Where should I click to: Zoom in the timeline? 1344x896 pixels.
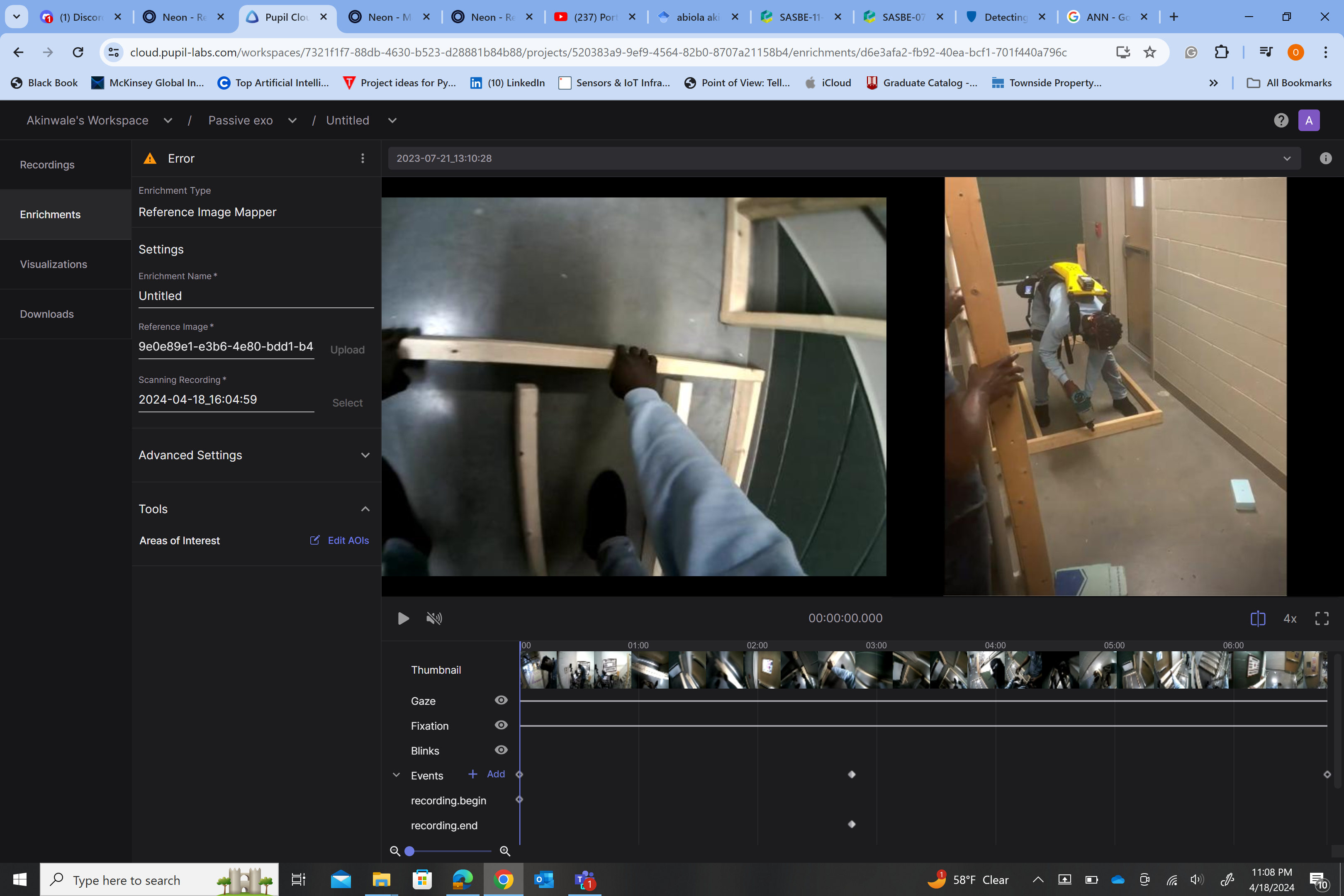coord(504,851)
